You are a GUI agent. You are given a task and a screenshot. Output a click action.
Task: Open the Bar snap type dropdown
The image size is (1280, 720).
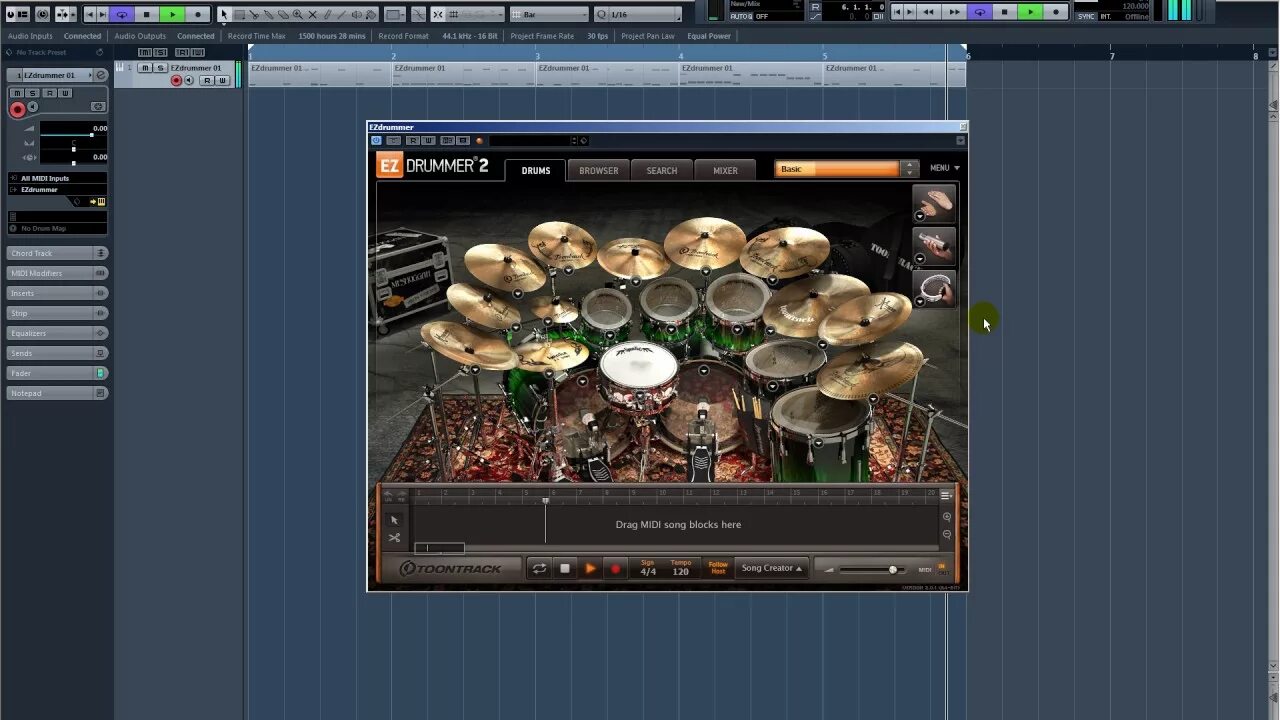pyautogui.click(x=548, y=14)
